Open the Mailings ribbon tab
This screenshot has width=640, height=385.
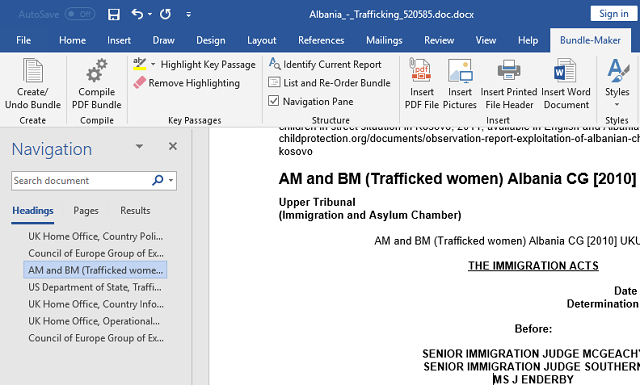(384, 40)
